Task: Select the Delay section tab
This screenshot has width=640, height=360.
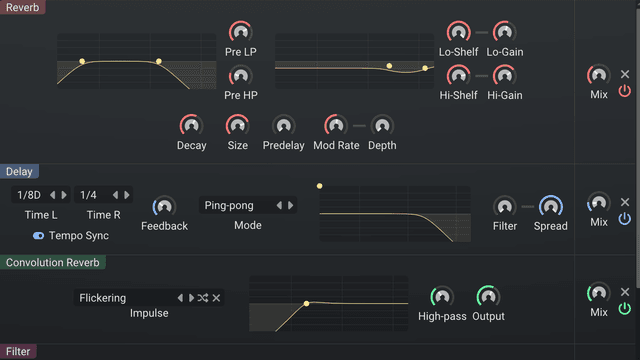Action: point(19,171)
